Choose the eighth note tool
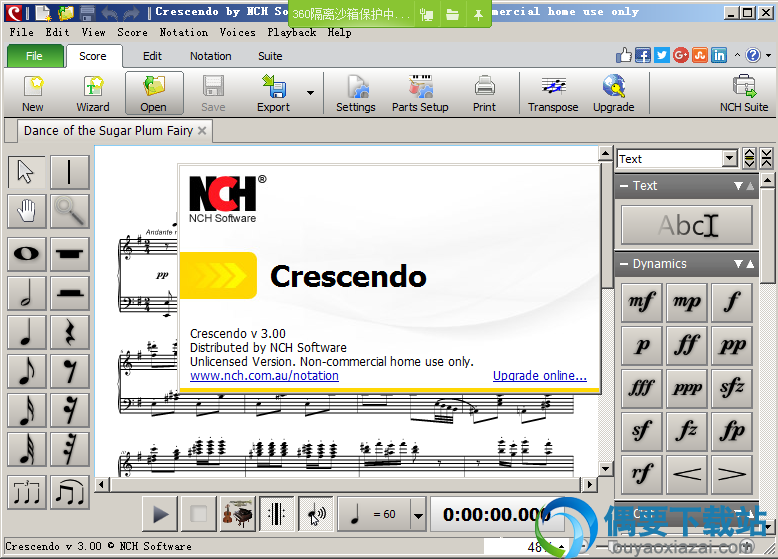The height and width of the screenshot is (559, 778). [26, 371]
